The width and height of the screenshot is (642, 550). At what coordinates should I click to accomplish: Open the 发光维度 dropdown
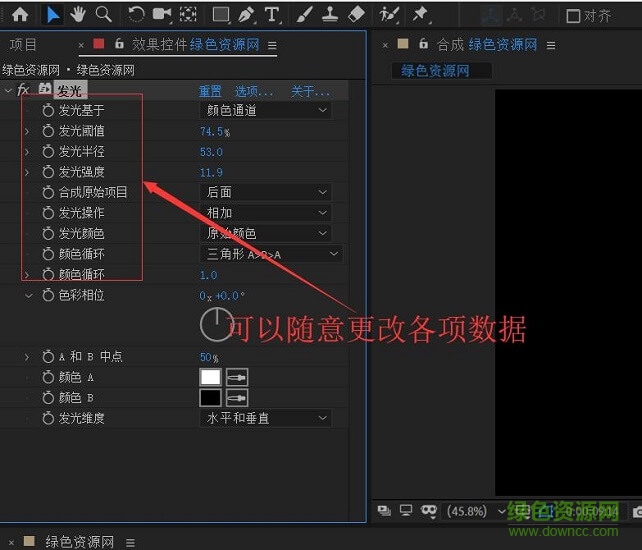pos(267,418)
